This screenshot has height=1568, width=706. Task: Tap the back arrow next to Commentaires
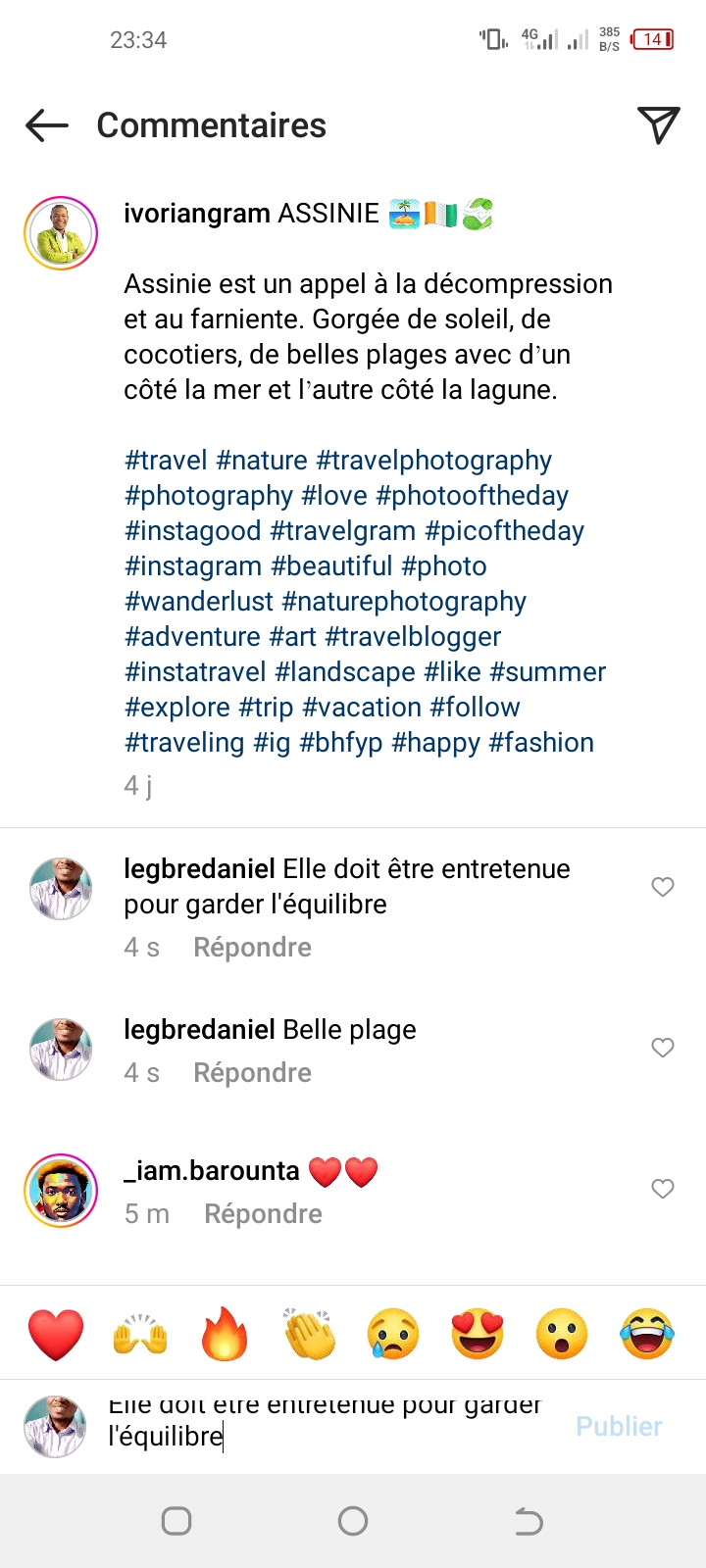(x=47, y=125)
